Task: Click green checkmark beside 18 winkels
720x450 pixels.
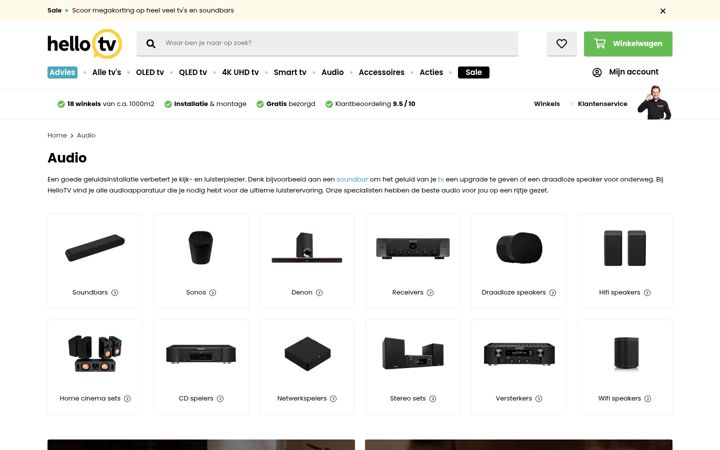Action: tap(61, 104)
